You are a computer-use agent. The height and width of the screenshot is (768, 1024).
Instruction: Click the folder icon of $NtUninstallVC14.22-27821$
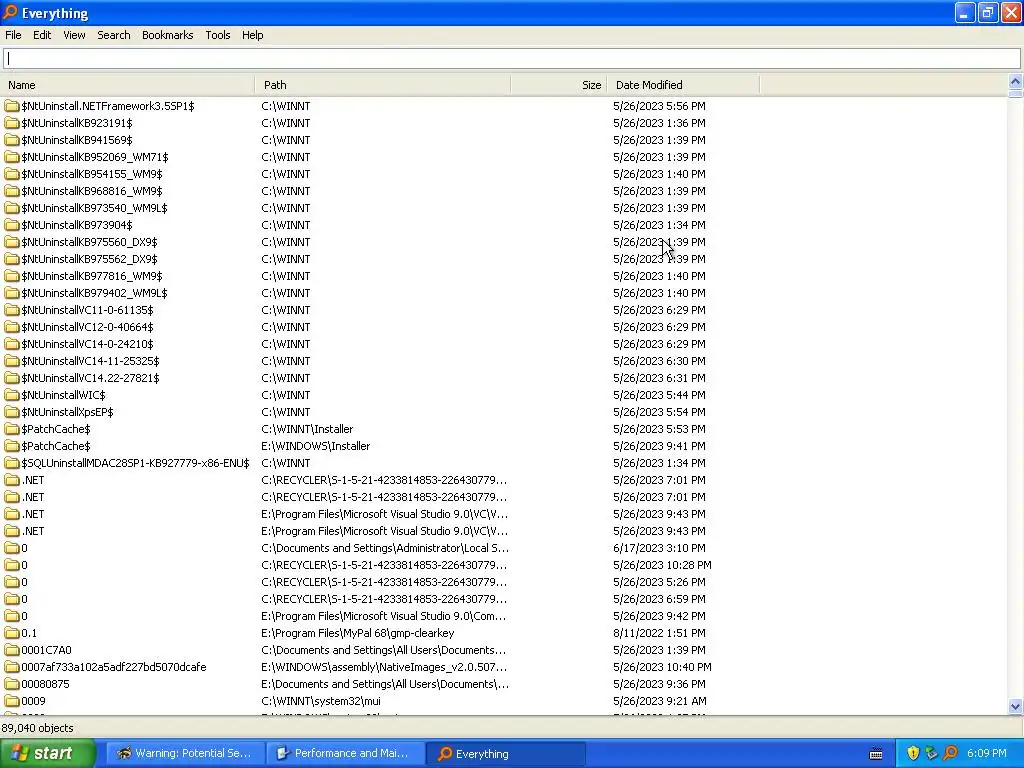12,377
